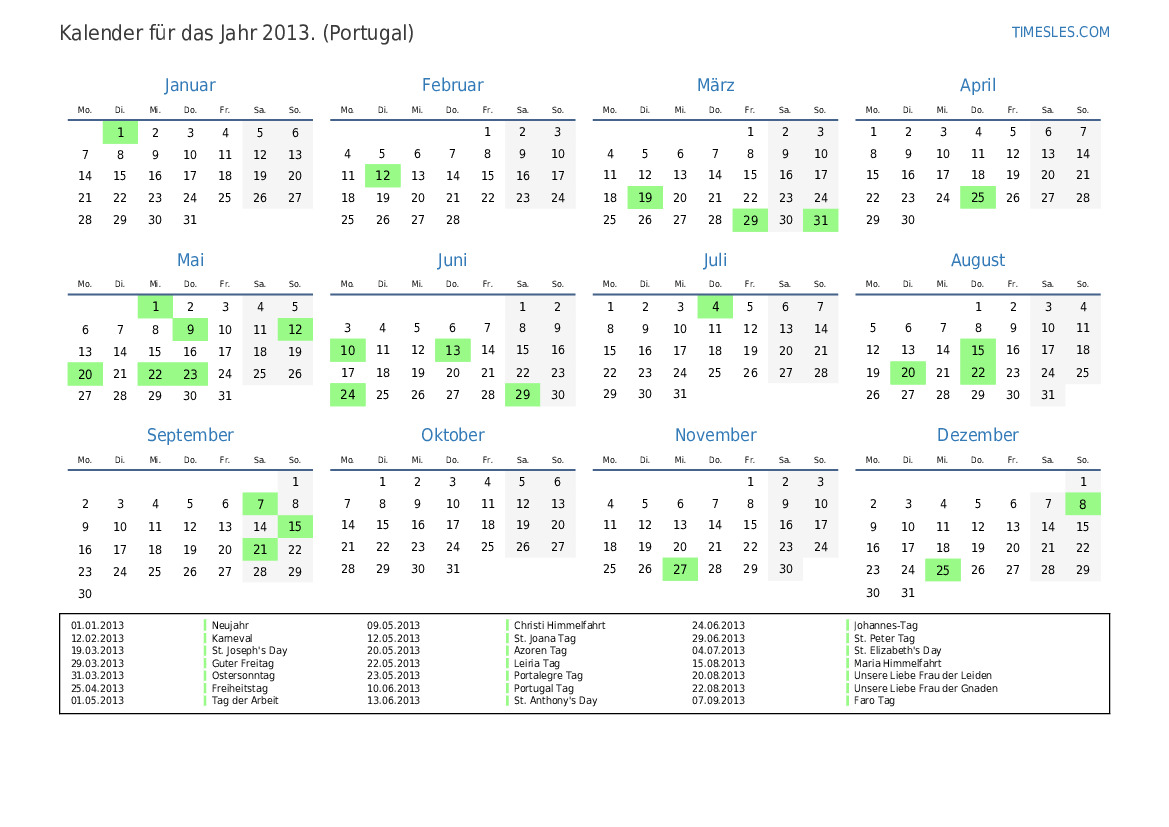Click the highlighted 25 in Dezember
Screen dimensions: 1169x827
(942, 570)
